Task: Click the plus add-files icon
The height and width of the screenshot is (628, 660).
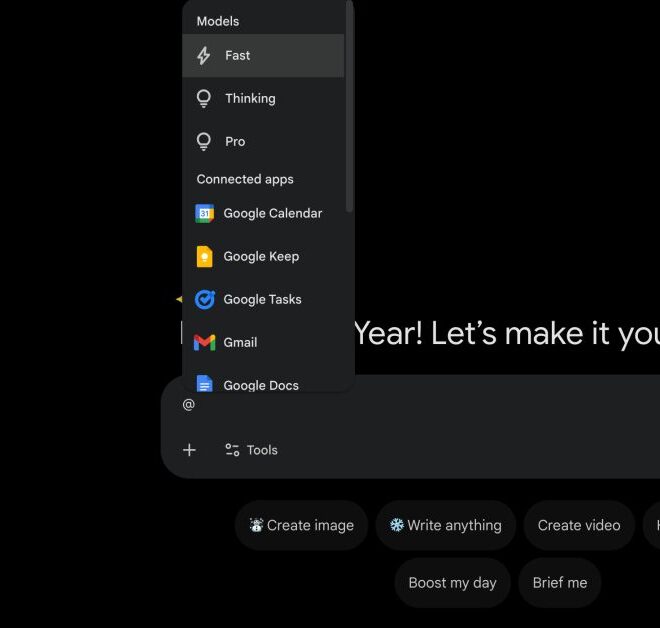Action: [189, 450]
